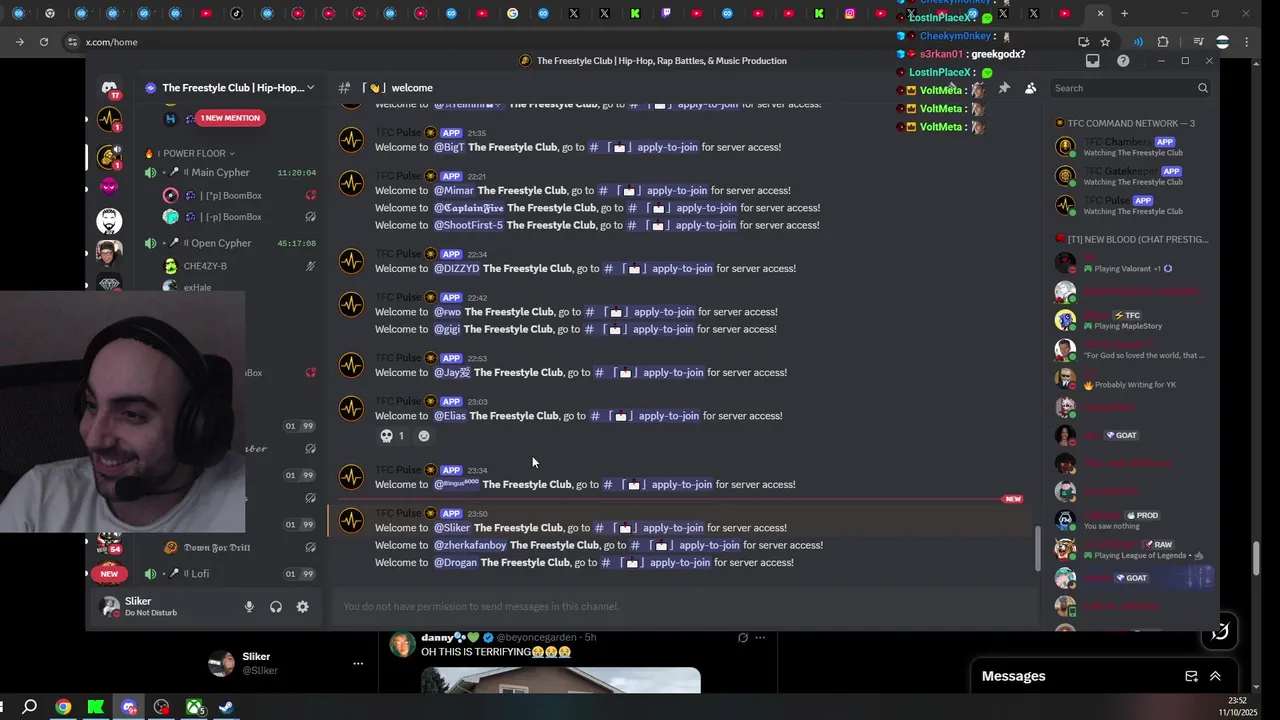Open Chrome extensions puzzle icon

1163,42
